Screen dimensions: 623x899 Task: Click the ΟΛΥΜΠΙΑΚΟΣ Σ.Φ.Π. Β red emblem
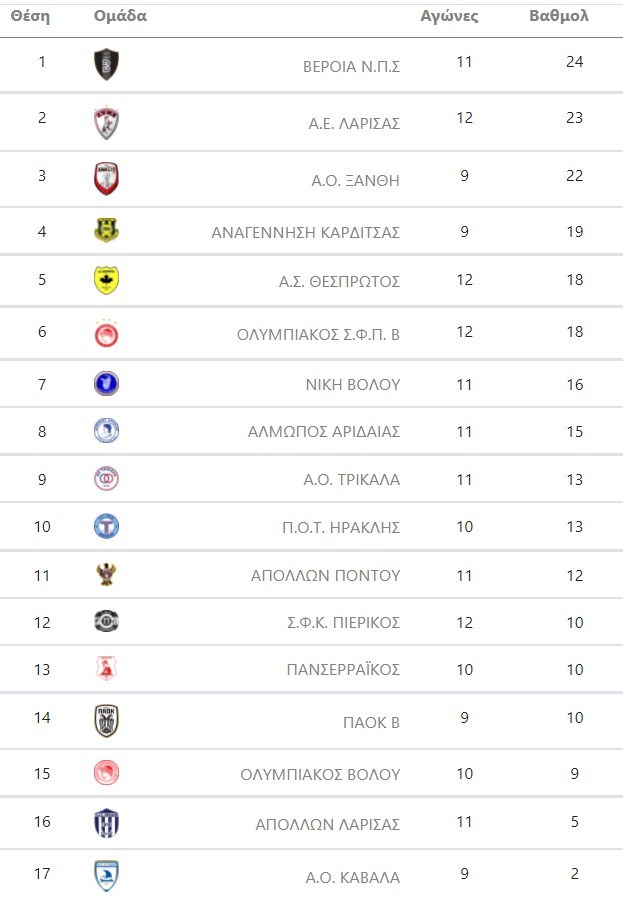point(106,333)
